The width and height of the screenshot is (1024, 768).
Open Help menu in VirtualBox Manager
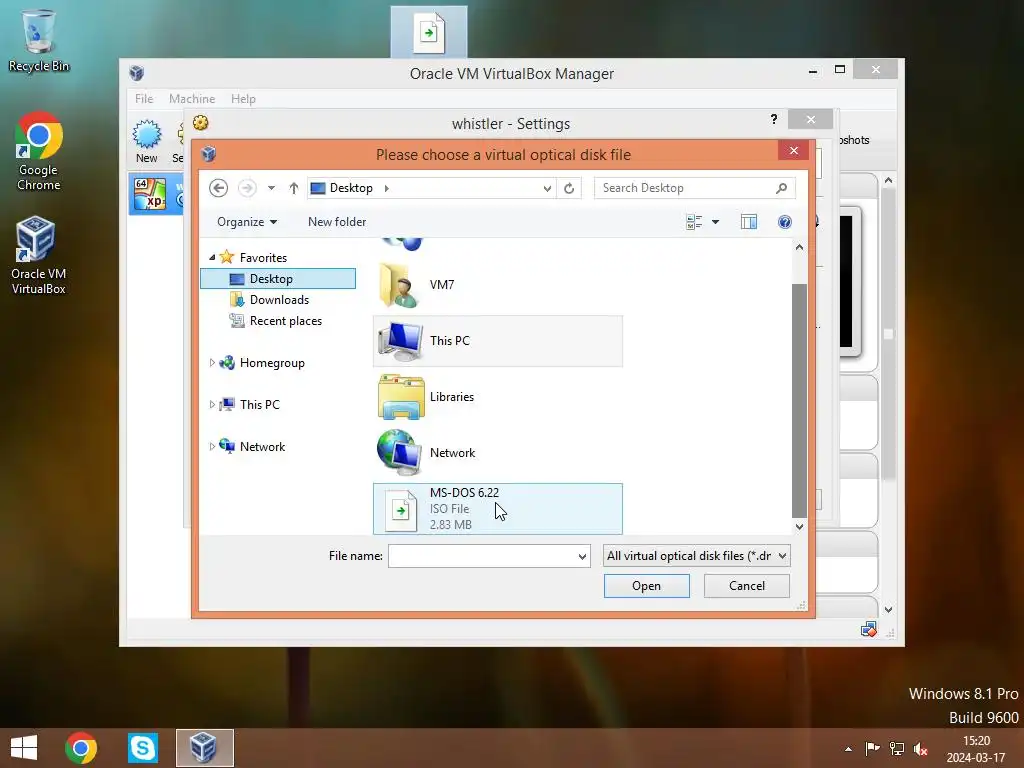pos(243,99)
